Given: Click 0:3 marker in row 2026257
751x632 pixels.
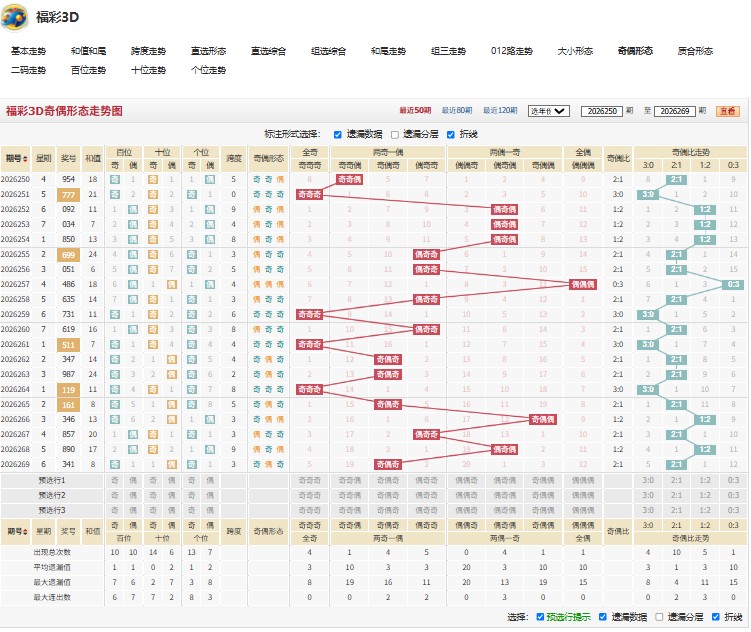Looking at the screenshot, I should point(733,284).
